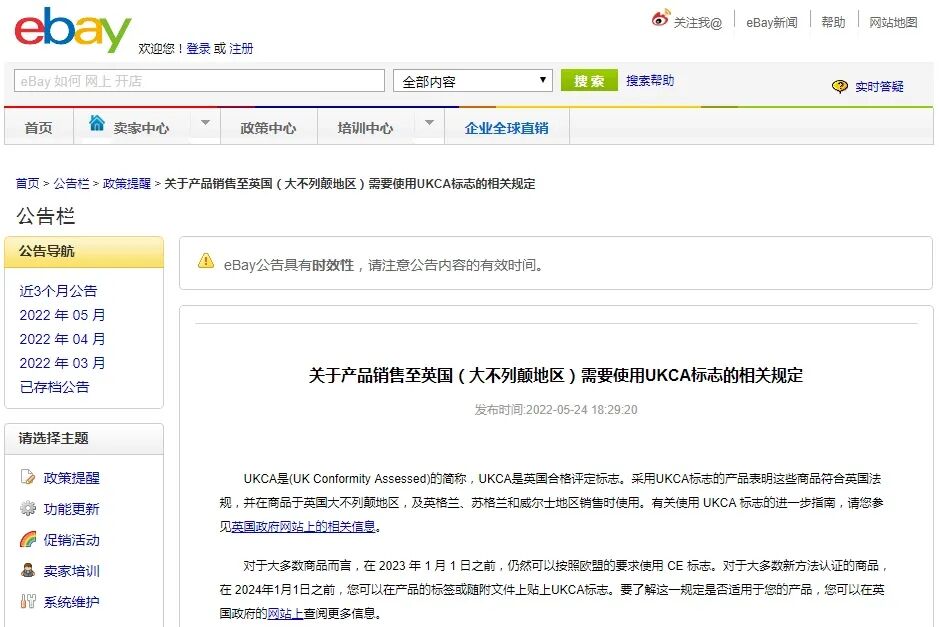Click the warning triangle in the notice banner
939x627 pixels.
point(205,262)
